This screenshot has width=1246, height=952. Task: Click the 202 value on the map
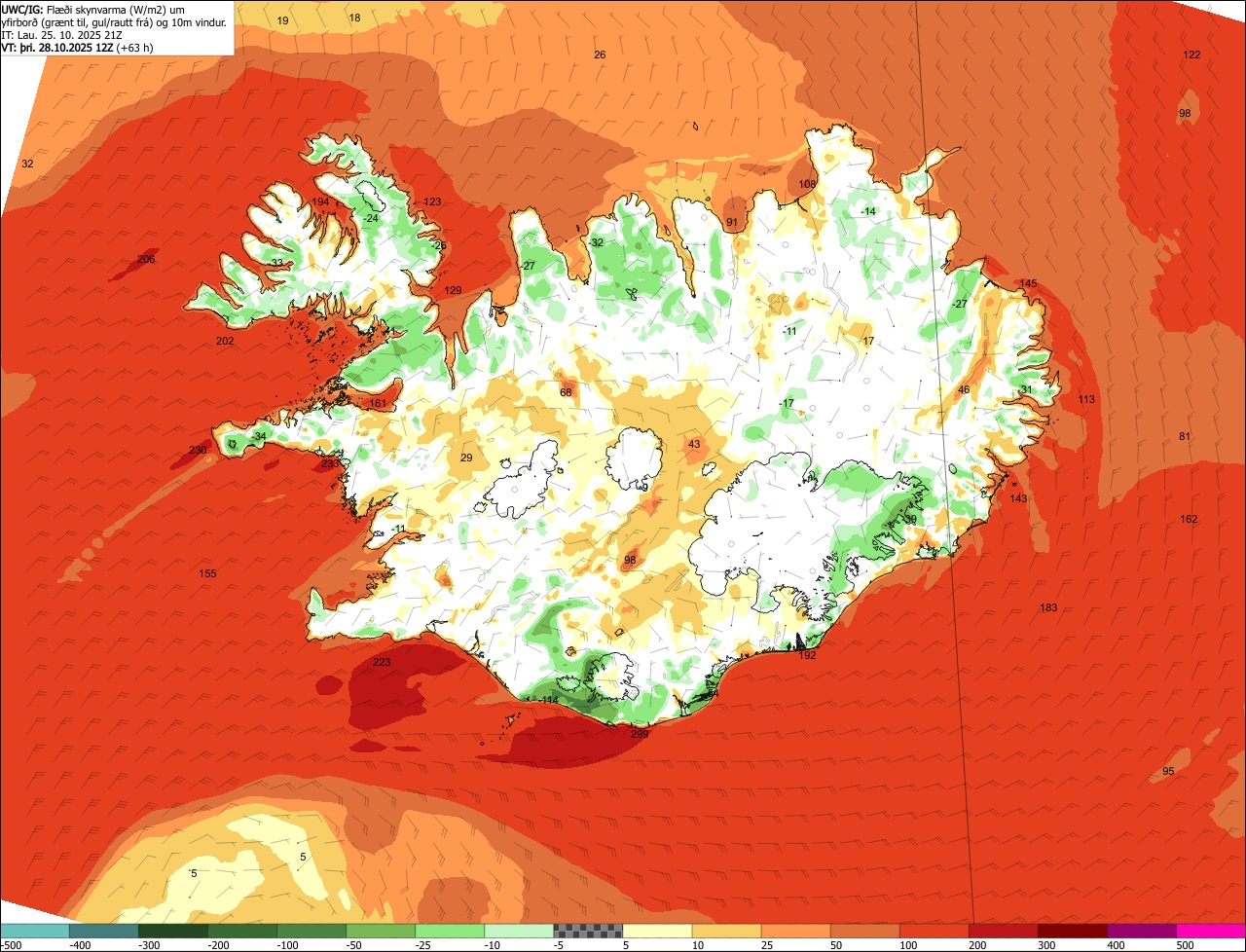(x=225, y=341)
